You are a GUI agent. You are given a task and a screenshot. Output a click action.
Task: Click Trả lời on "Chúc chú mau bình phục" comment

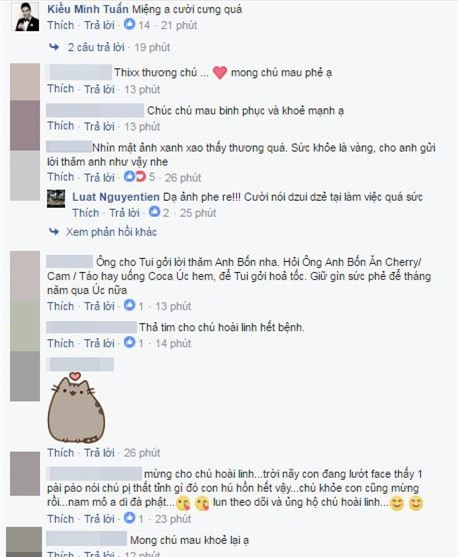99,126
